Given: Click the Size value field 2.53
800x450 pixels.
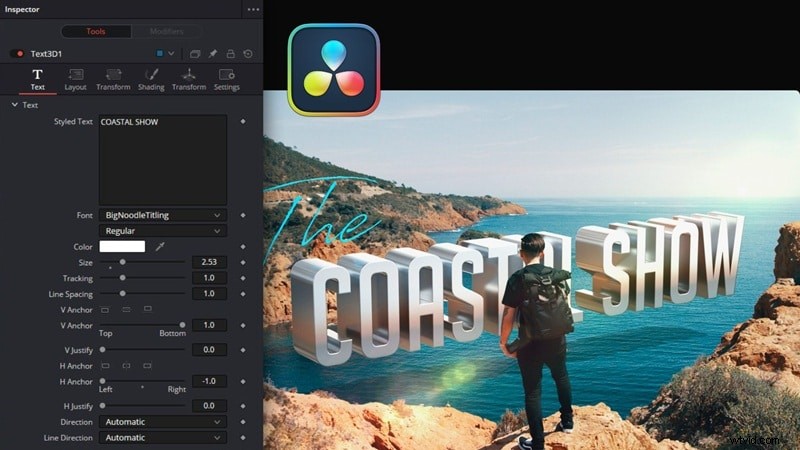Looking at the screenshot, I should tap(209, 262).
